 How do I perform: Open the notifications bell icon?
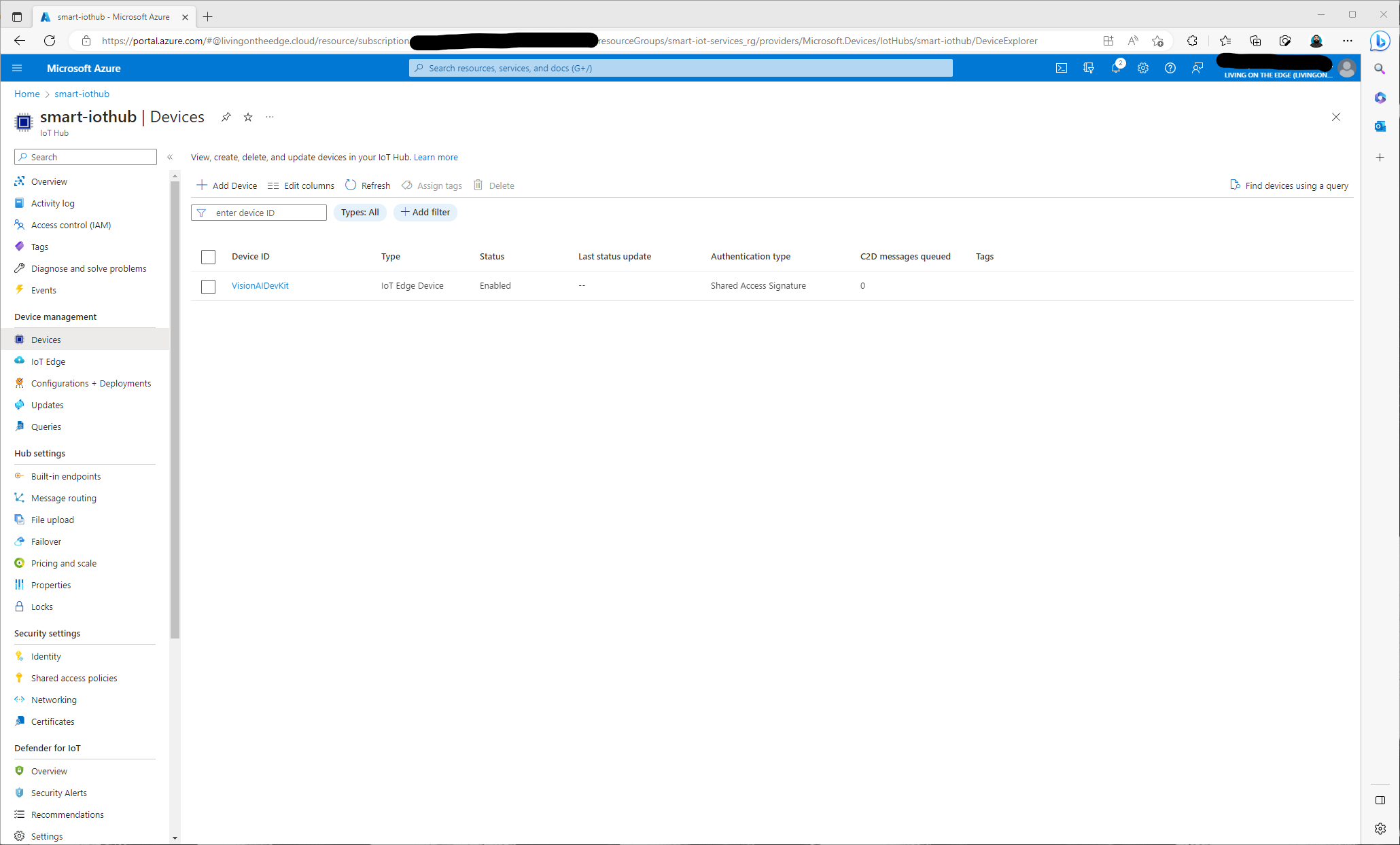pyautogui.click(x=1115, y=68)
